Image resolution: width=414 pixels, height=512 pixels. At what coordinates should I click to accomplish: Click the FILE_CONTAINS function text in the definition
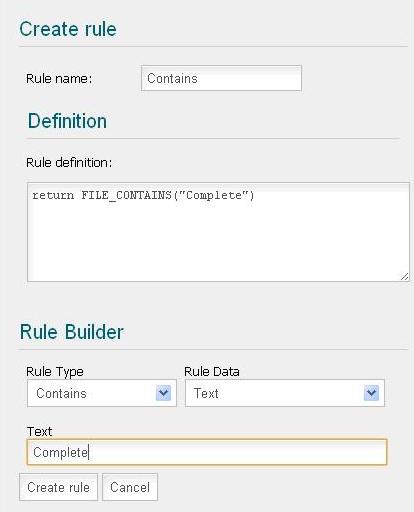pos(126,195)
